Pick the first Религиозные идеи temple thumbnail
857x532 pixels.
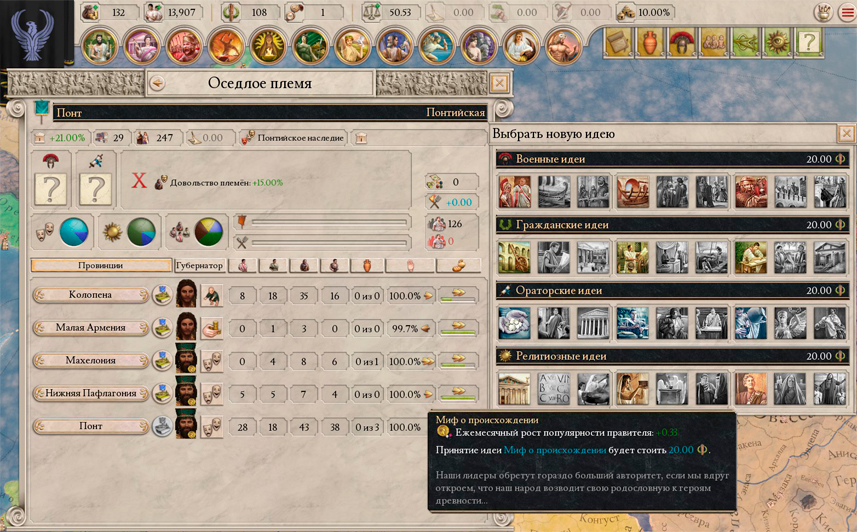tap(514, 389)
